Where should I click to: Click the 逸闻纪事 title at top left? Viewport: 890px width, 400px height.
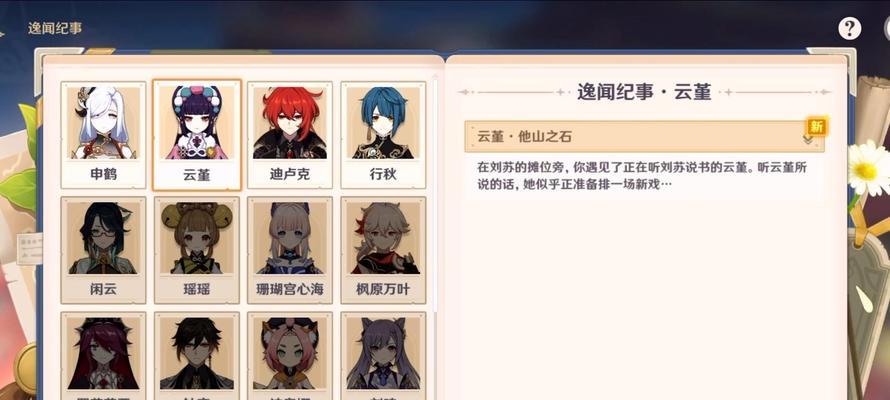55,28
